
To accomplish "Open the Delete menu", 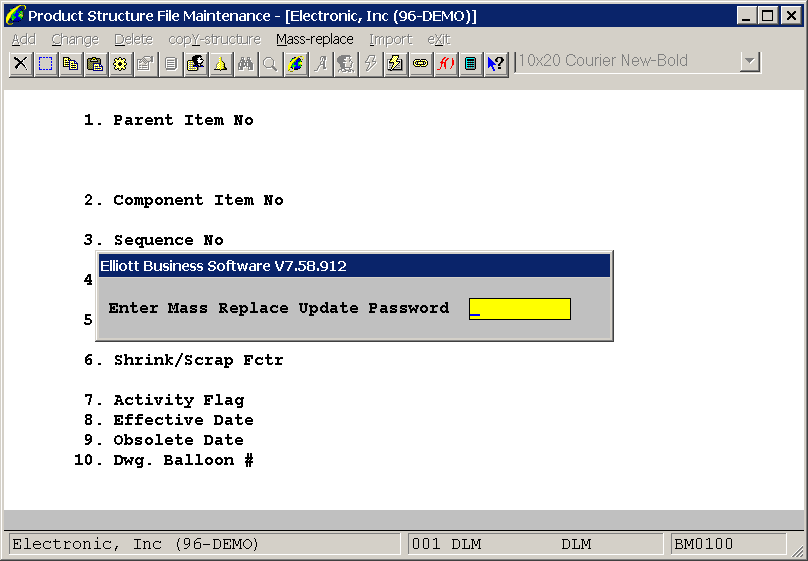I will coord(133,39).
